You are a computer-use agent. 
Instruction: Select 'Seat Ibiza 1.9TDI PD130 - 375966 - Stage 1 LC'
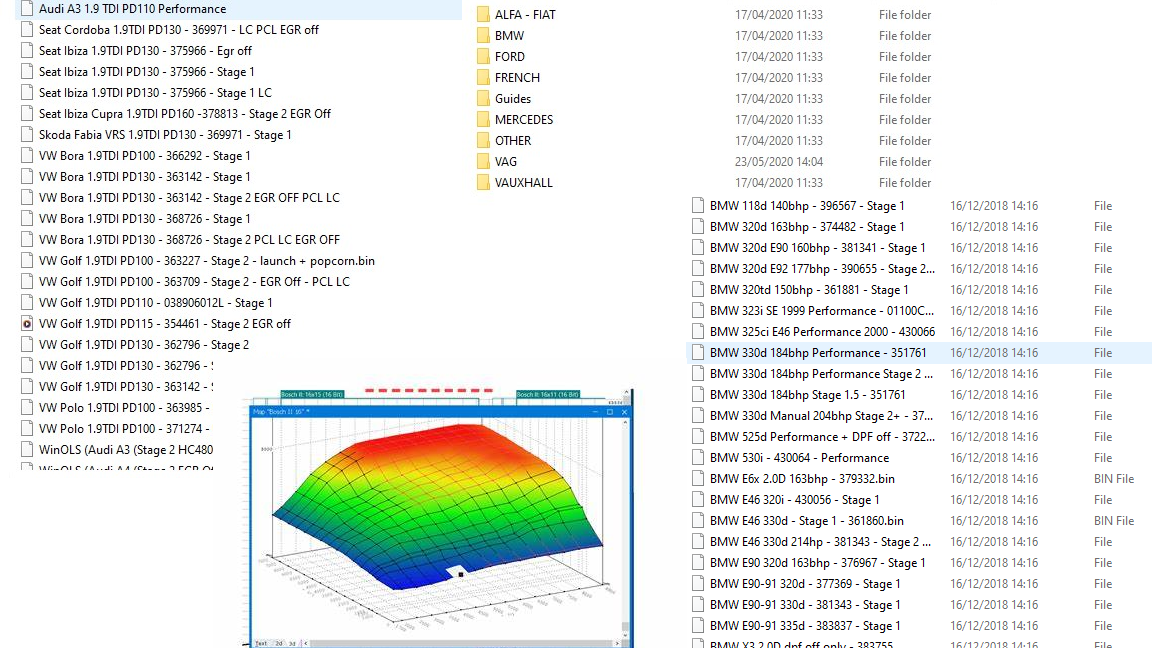[x=155, y=93]
